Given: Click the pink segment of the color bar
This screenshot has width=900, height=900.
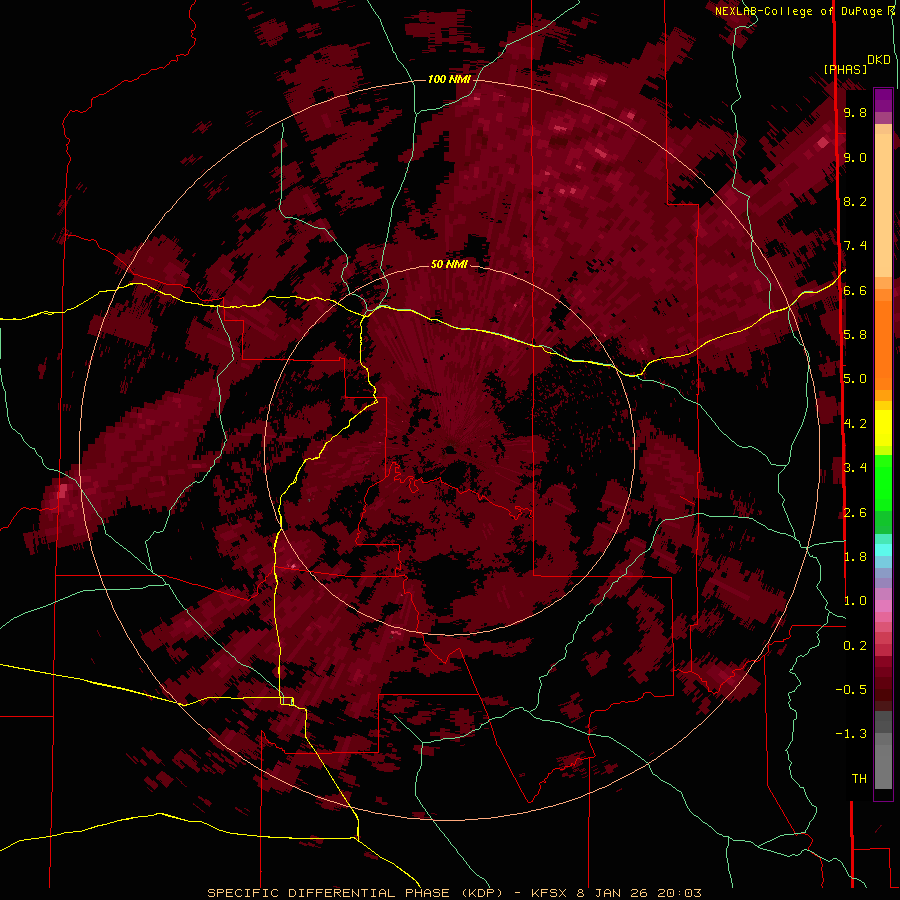Looking at the screenshot, I should pos(883,606).
